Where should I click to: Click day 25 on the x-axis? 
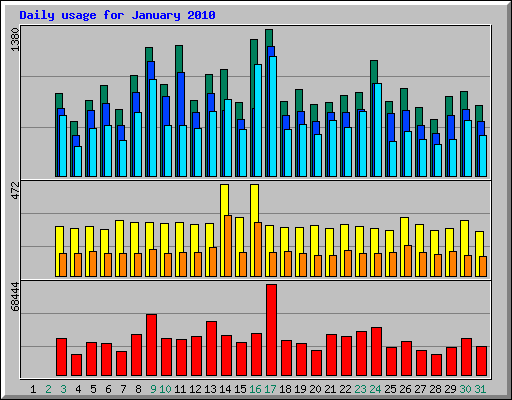tap(390, 389)
